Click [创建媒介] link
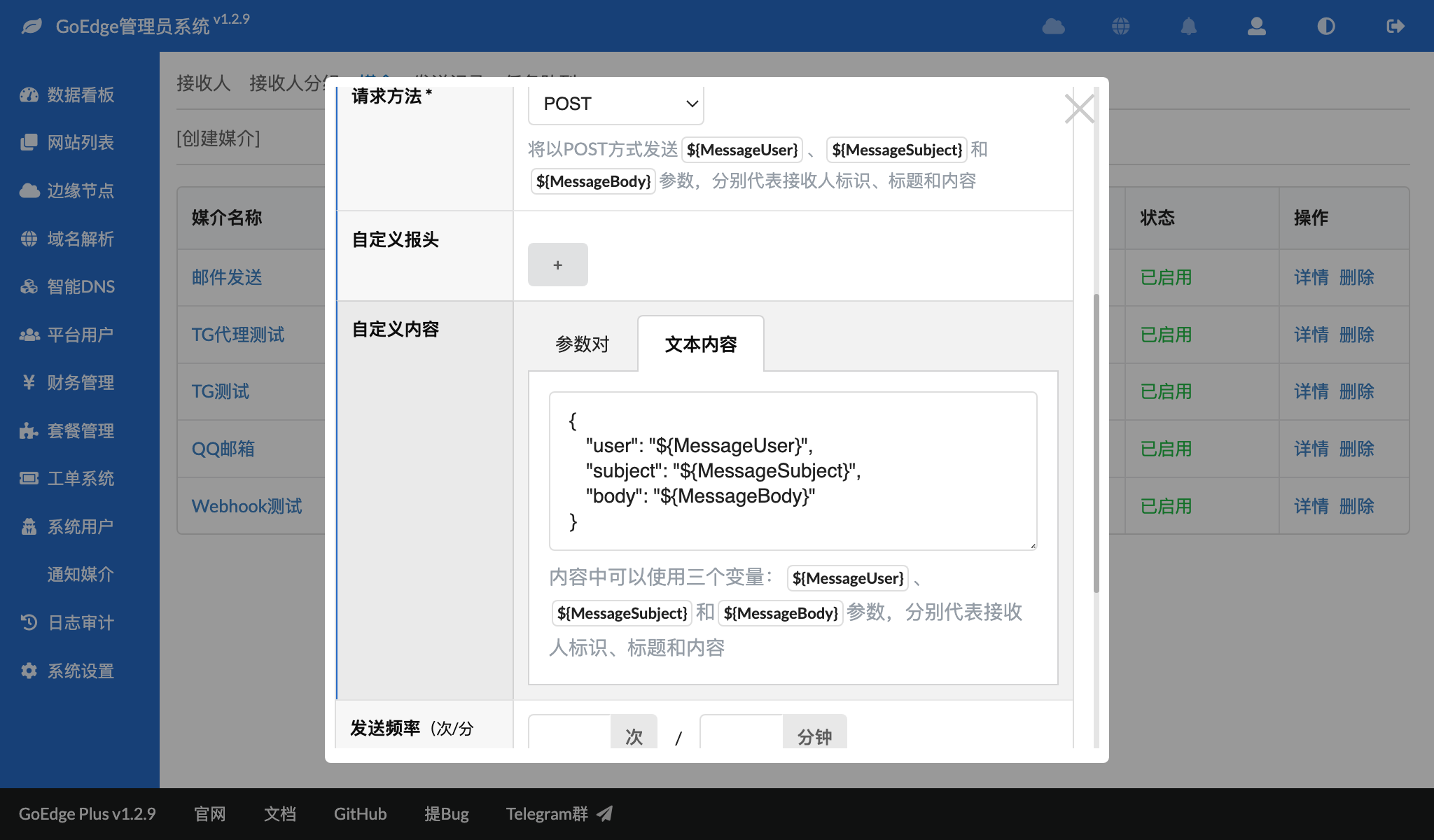 pos(218,139)
